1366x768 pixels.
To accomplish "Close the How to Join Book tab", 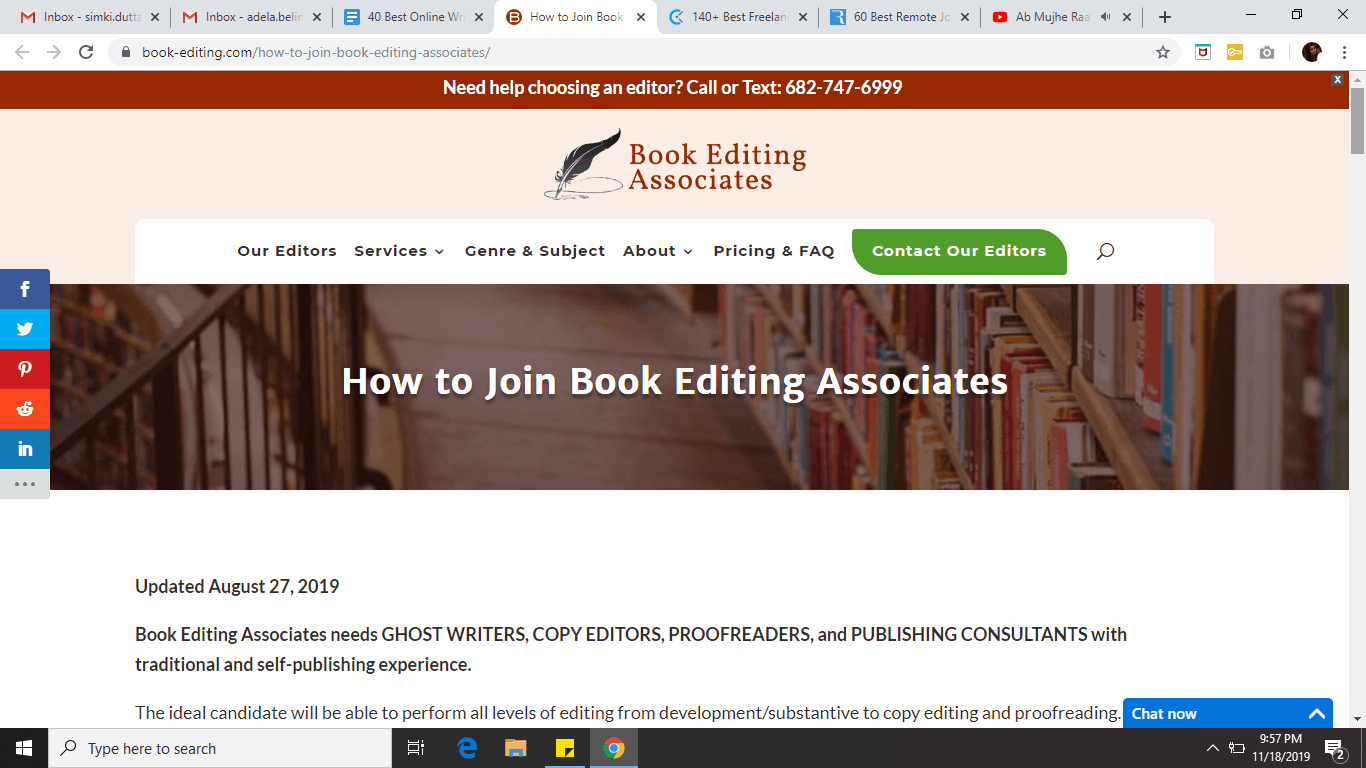I will [641, 17].
